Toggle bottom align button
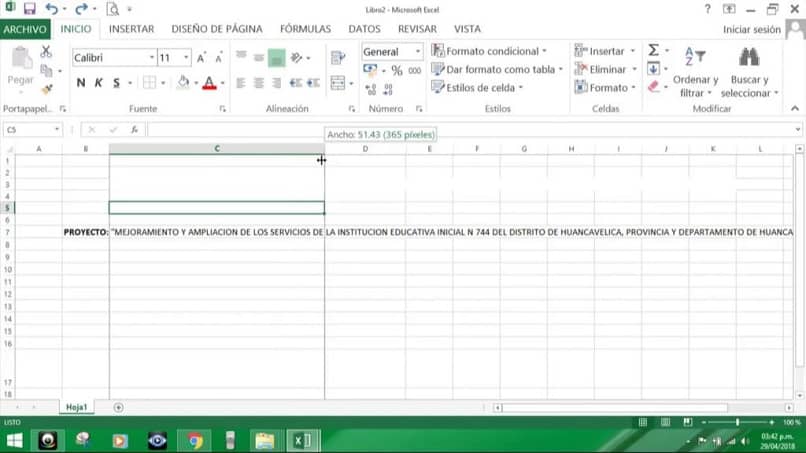 click(x=277, y=58)
